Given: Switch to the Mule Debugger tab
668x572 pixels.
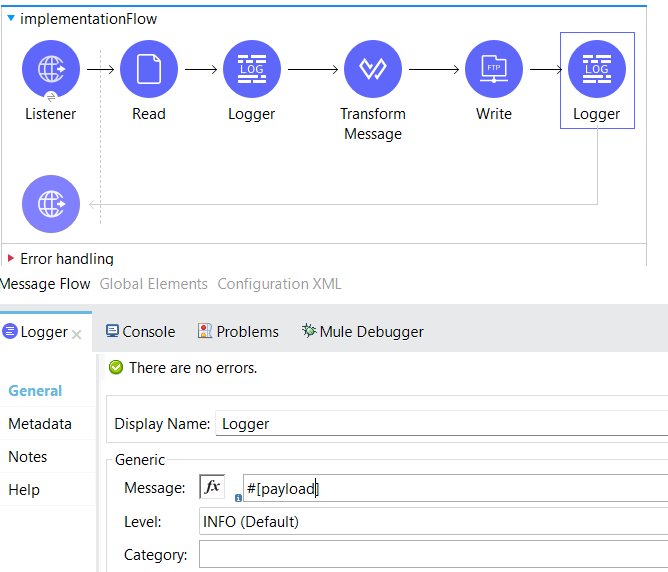Looking at the screenshot, I should [362, 331].
